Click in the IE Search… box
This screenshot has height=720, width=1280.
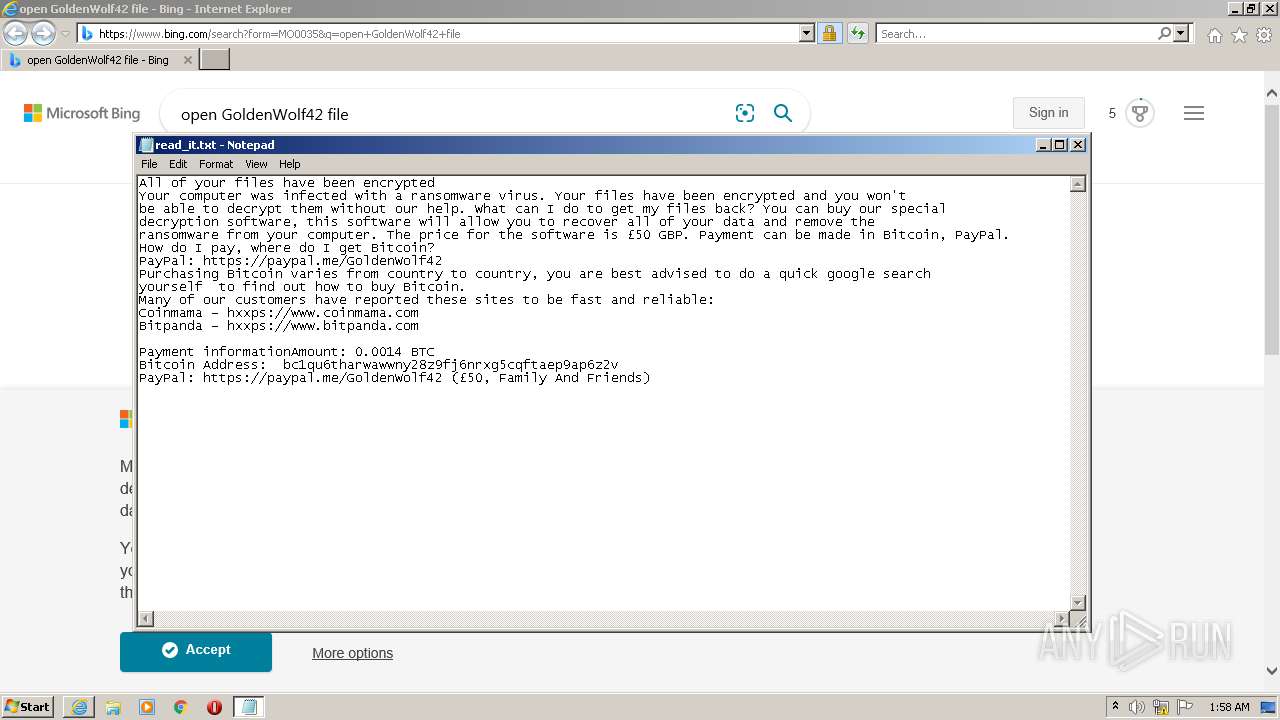[1016, 34]
